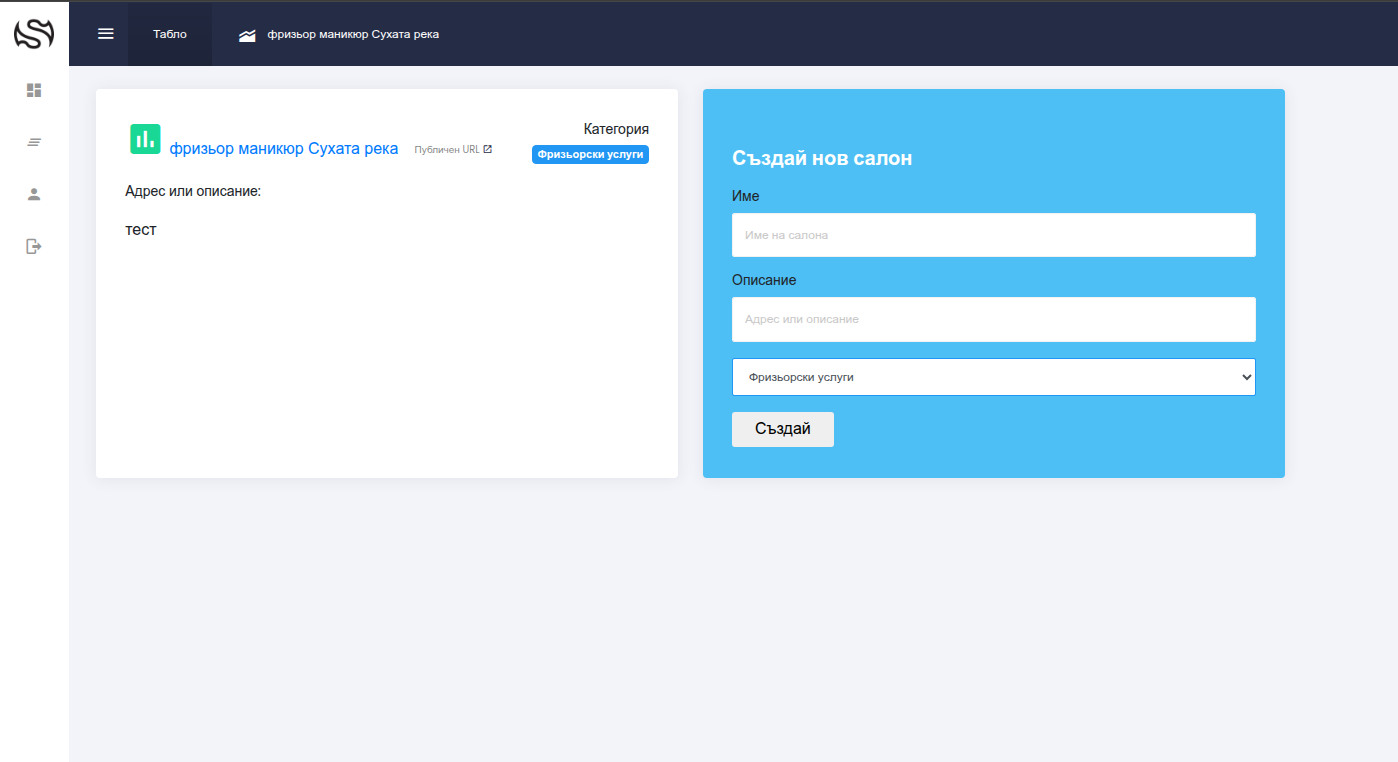Click the тест description text
Screen dimensions: 1398x762
141,230
